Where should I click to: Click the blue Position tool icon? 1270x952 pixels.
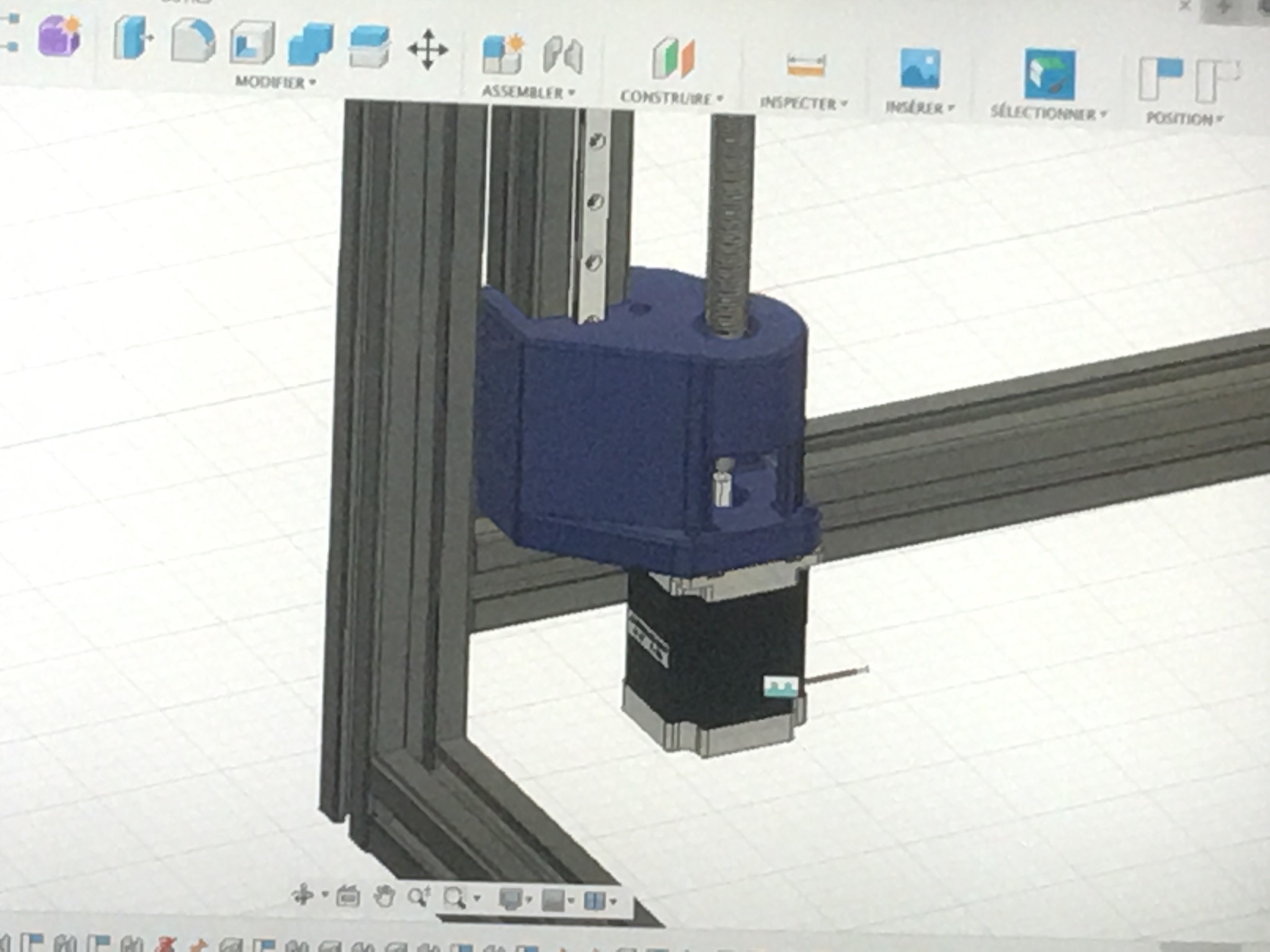pyautogui.click(x=1161, y=78)
